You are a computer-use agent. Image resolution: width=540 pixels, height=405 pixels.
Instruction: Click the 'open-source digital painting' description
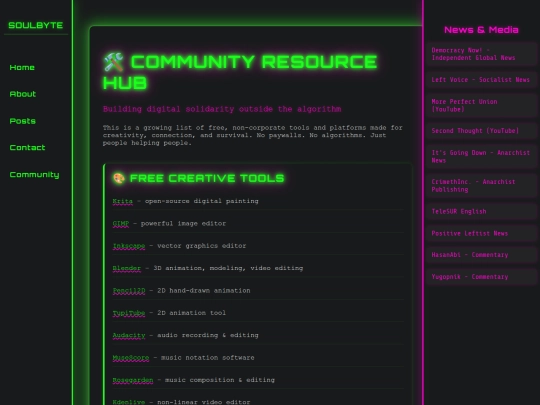pos(201,201)
